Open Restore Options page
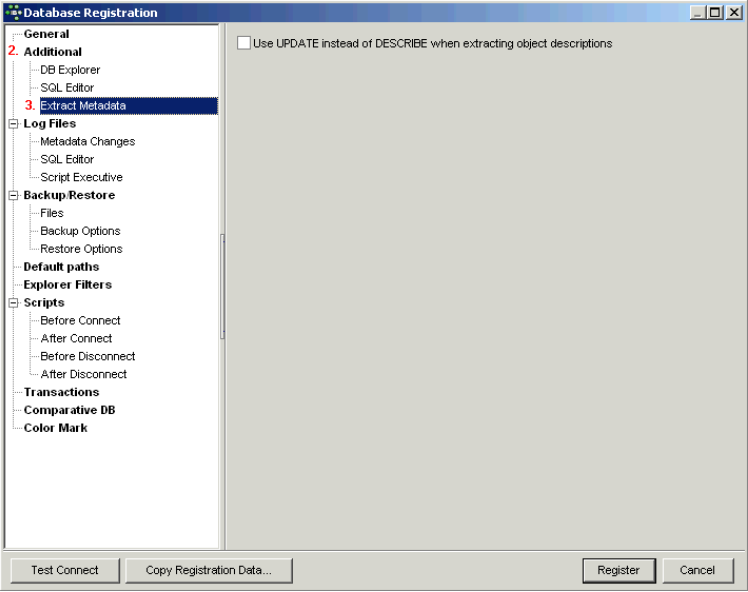The height and width of the screenshot is (592, 748). pyautogui.click(x=81, y=249)
